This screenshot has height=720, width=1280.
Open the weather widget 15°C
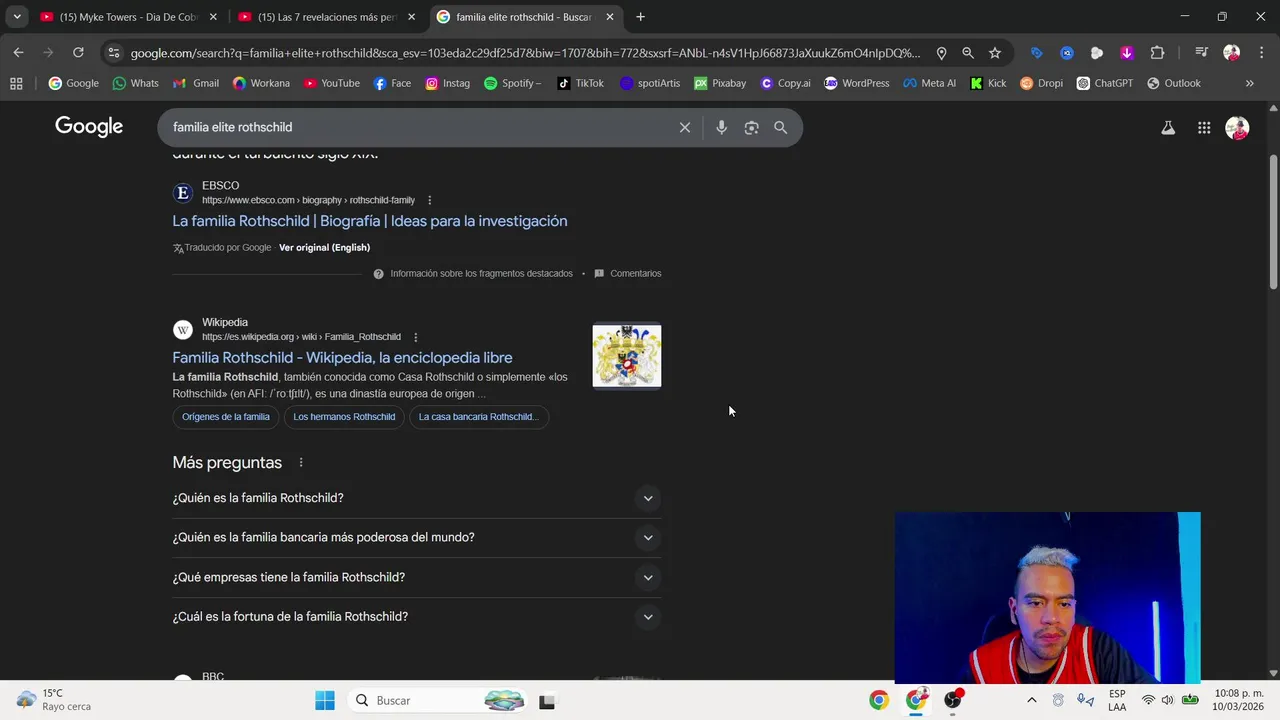tap(55, 700)
